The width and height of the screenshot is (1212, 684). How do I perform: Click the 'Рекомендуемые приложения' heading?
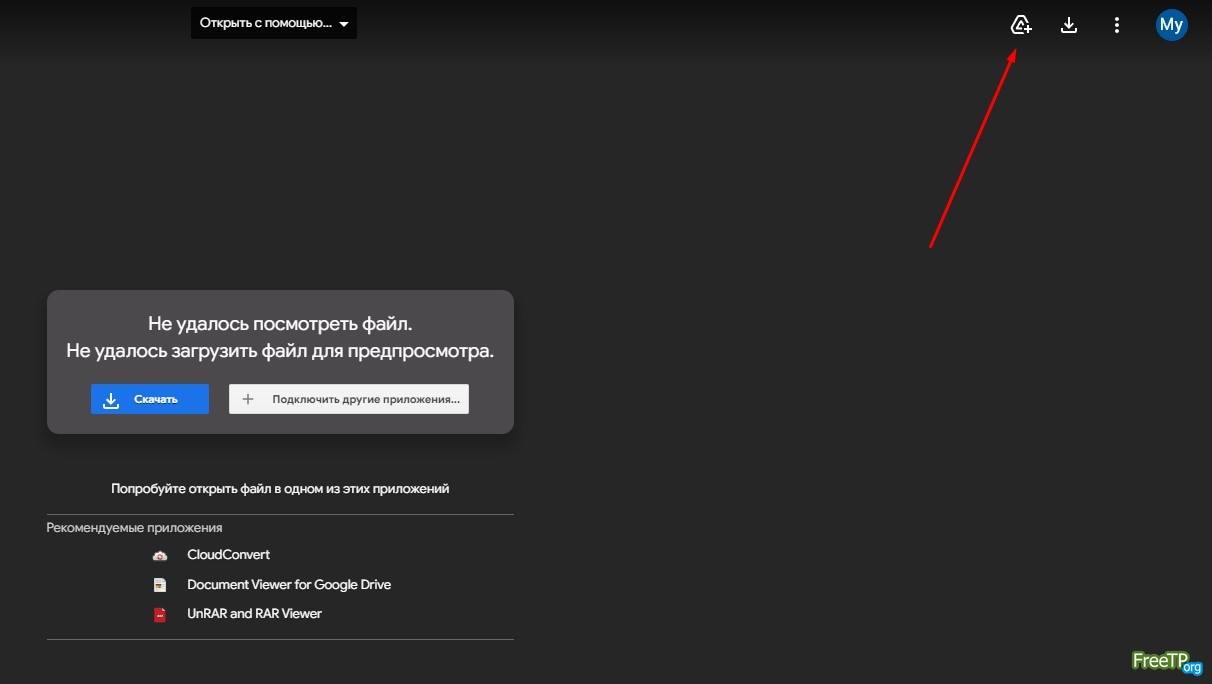coord(134,528)
